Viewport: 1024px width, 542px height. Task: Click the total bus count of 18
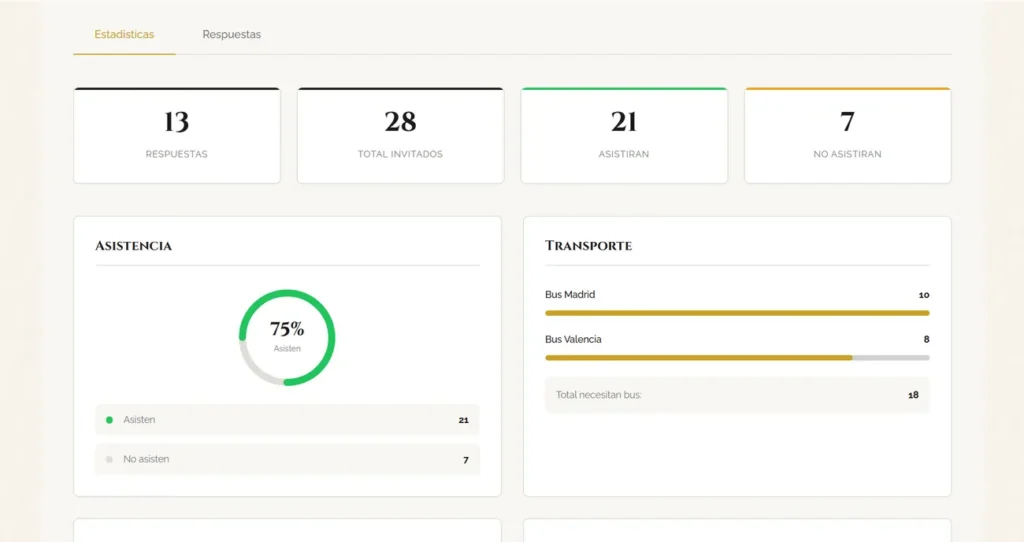click(913, 395)
